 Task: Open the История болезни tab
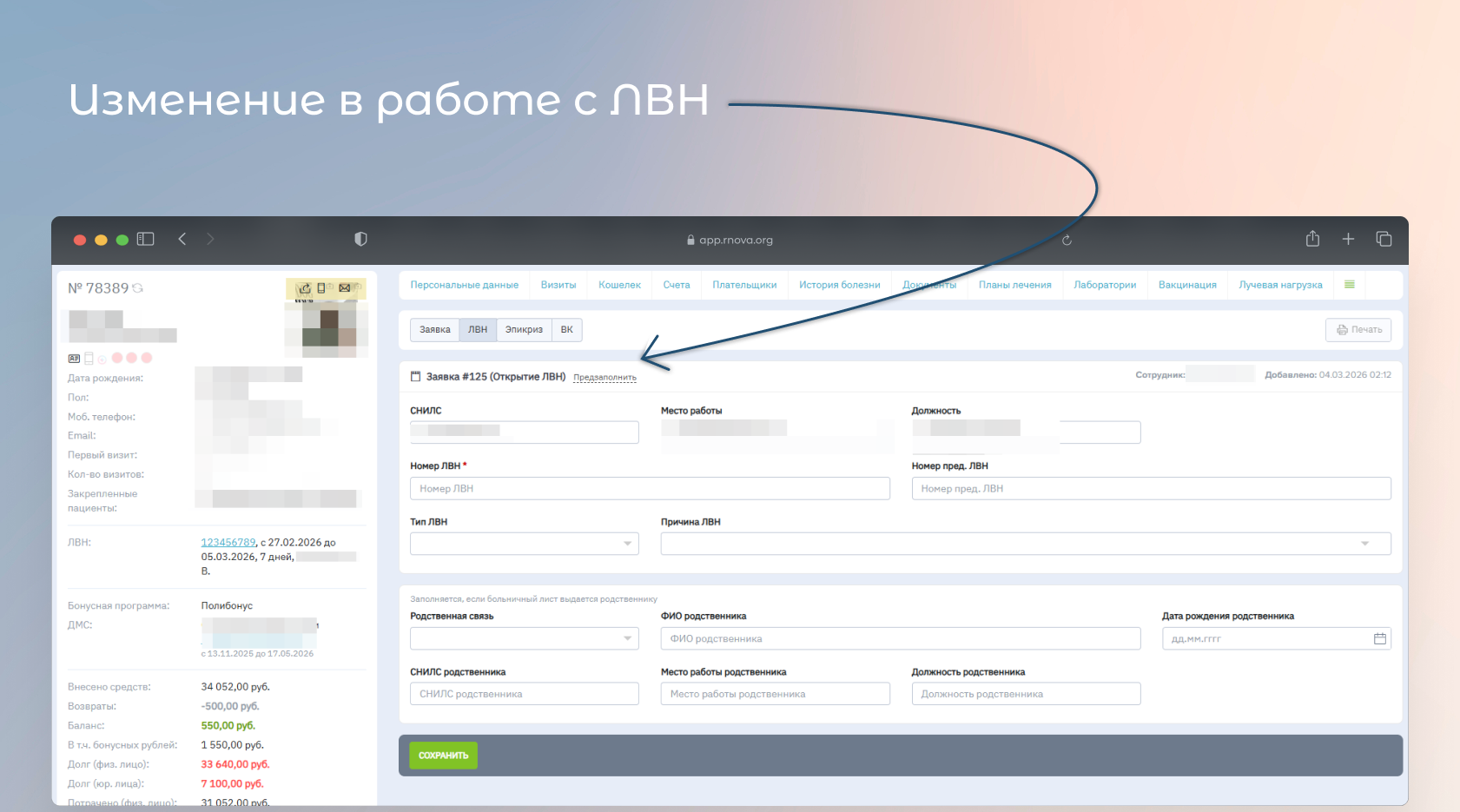tap(839, 285)
